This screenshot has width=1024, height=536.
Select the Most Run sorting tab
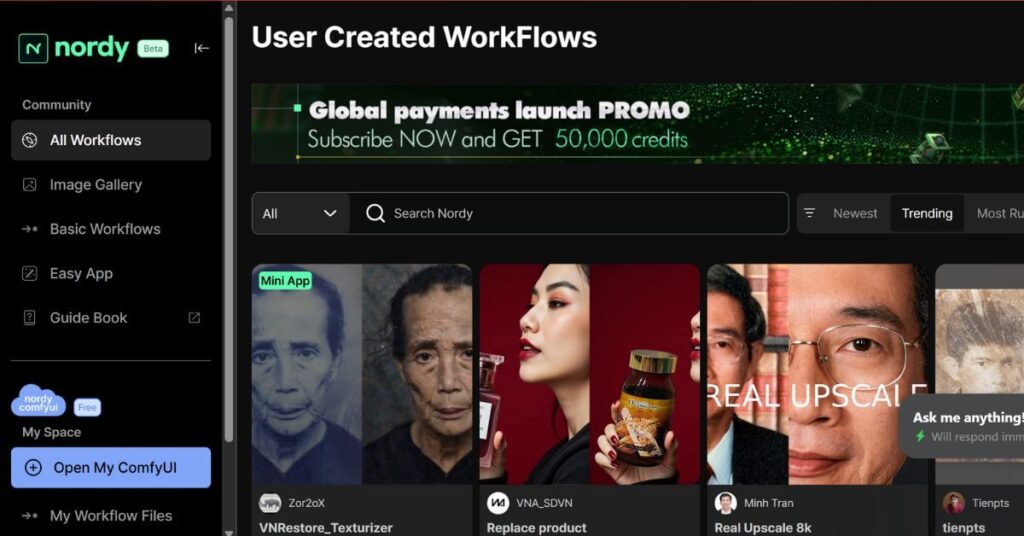[x=1000, y=213]
